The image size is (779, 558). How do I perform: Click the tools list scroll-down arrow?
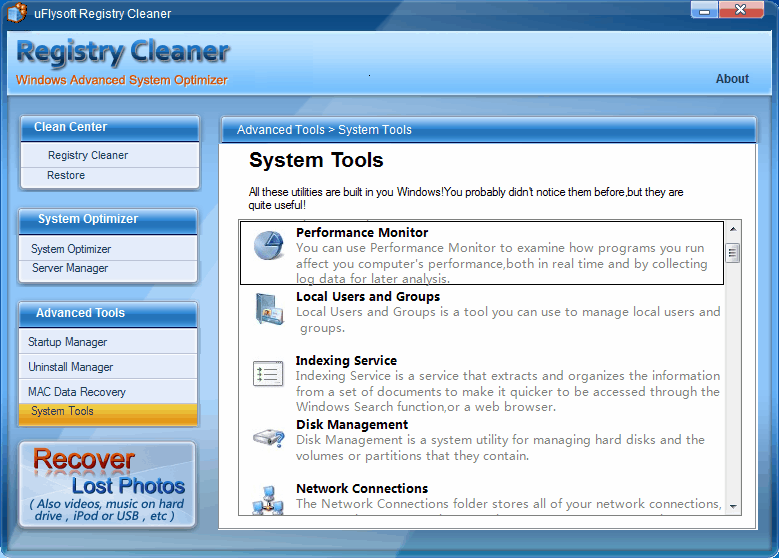tap(733, 507)
